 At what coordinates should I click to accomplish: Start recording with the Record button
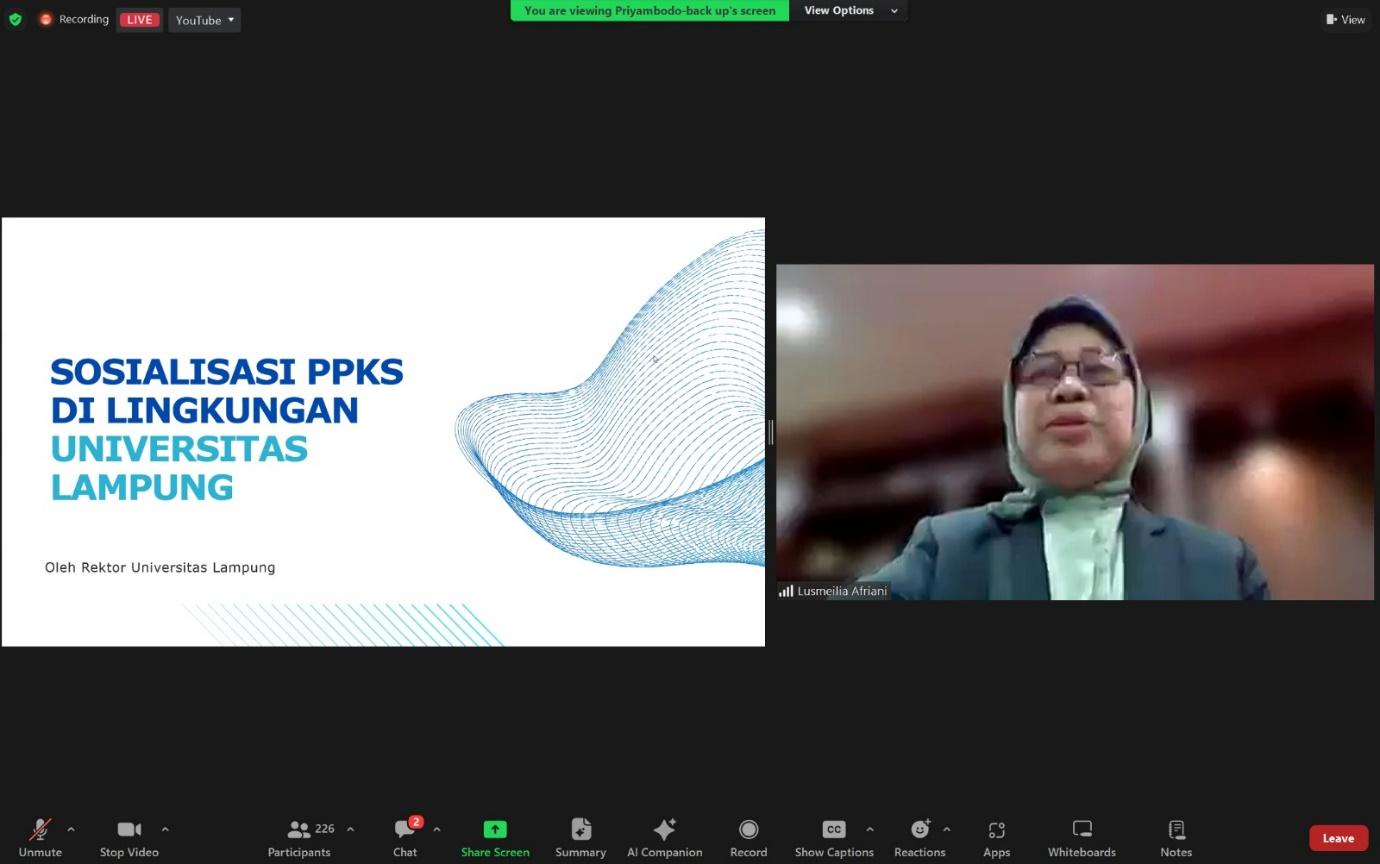[x=748, y=837]
